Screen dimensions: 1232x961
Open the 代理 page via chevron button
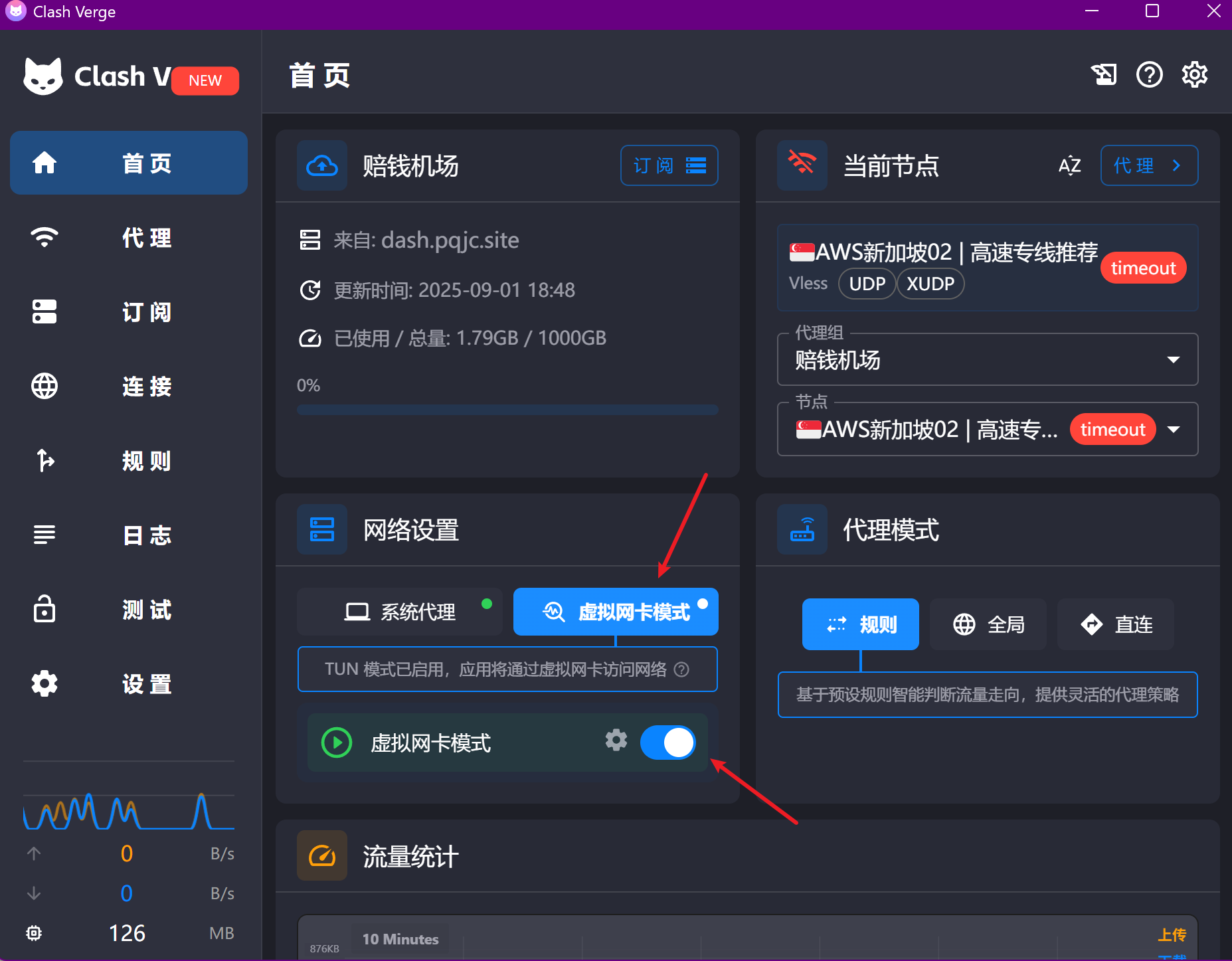point(1149,165)
